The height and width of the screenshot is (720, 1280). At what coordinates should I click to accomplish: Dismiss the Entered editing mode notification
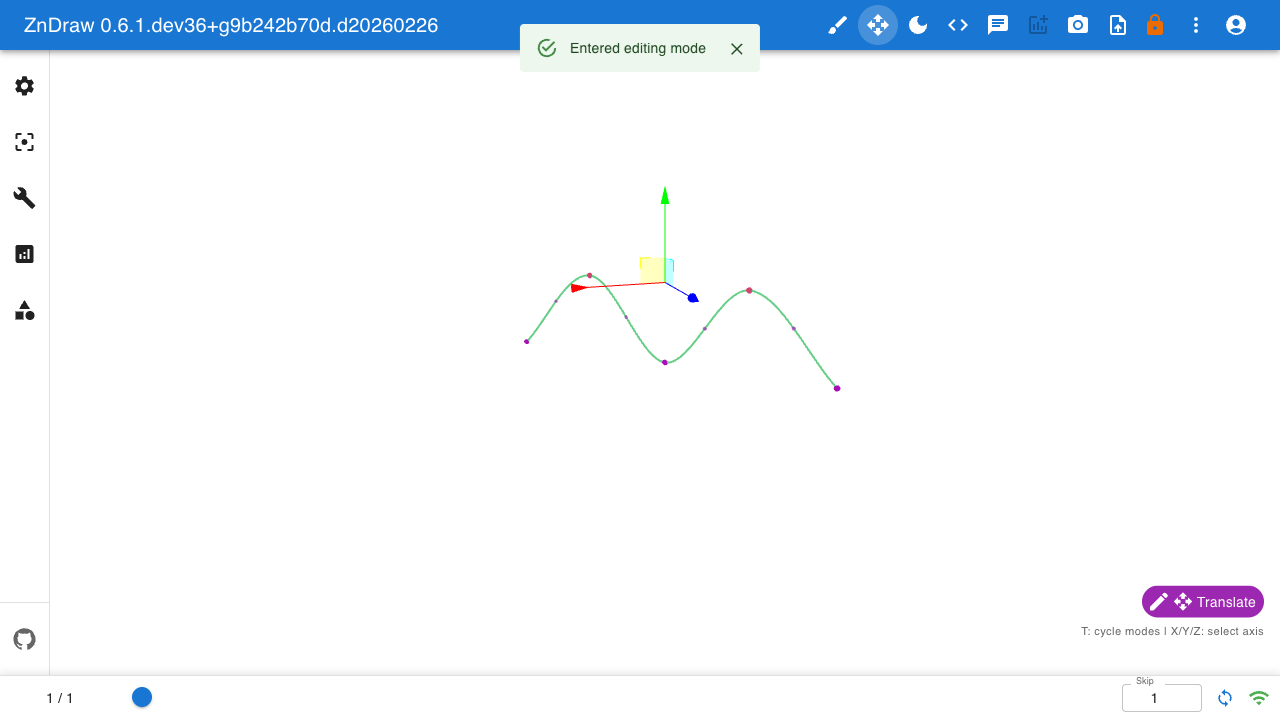click(x=737, y=49)
